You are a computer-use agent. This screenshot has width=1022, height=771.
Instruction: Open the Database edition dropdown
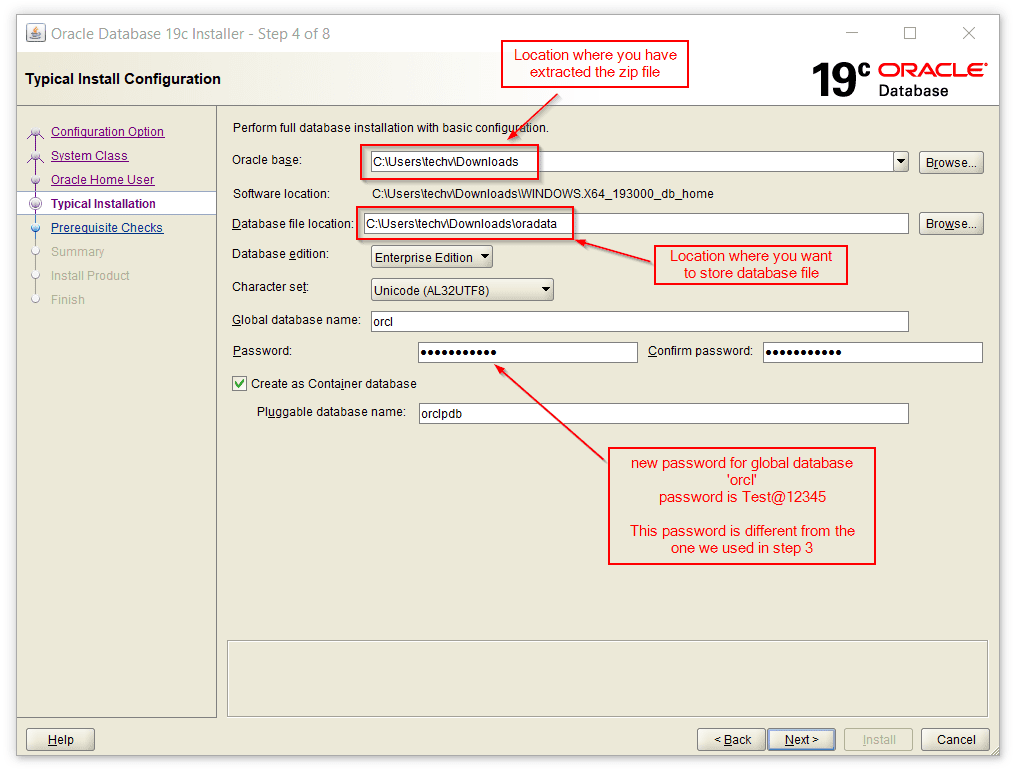coord(432,257)
